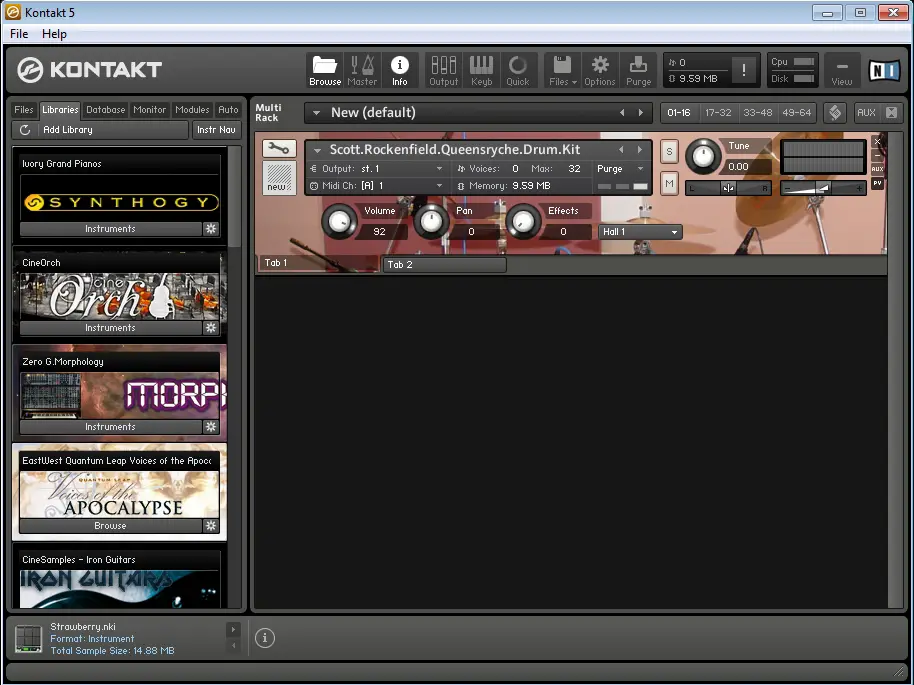Refresh the library list
The image size is (914, 685).
tap(25, 130)
